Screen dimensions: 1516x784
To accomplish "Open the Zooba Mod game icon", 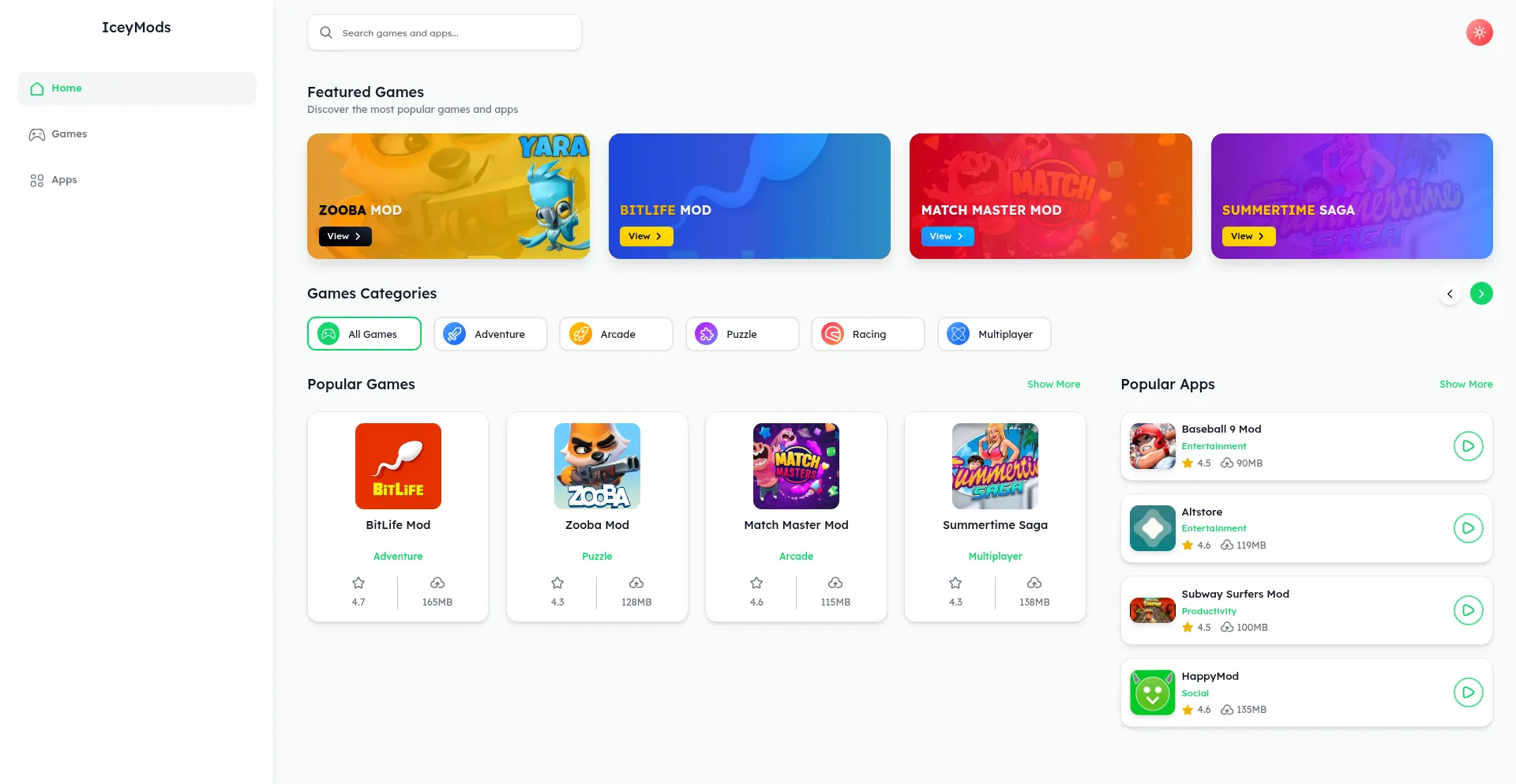I will pyautogui.click(x=597, y=466).
